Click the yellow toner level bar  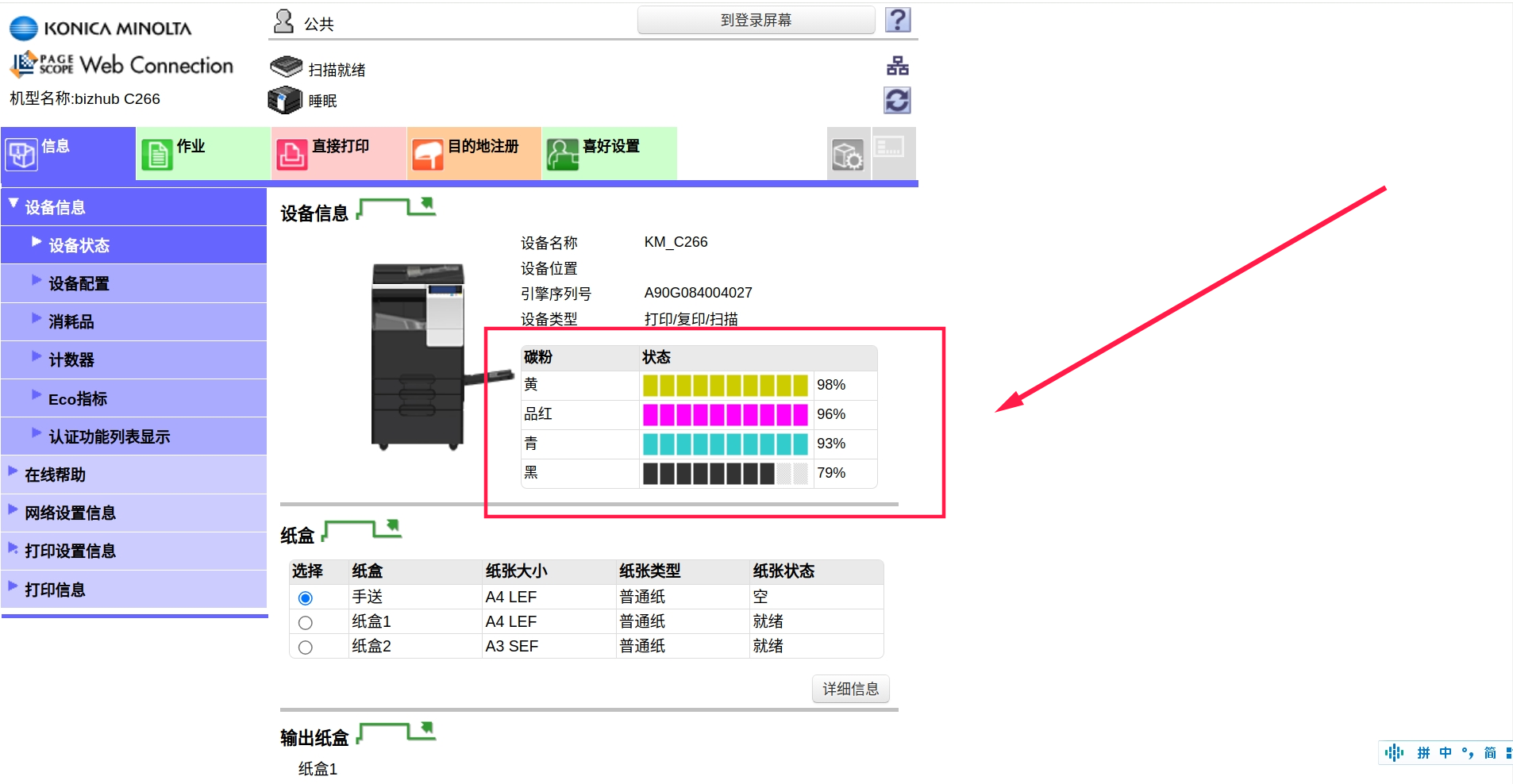pos(725,386)
